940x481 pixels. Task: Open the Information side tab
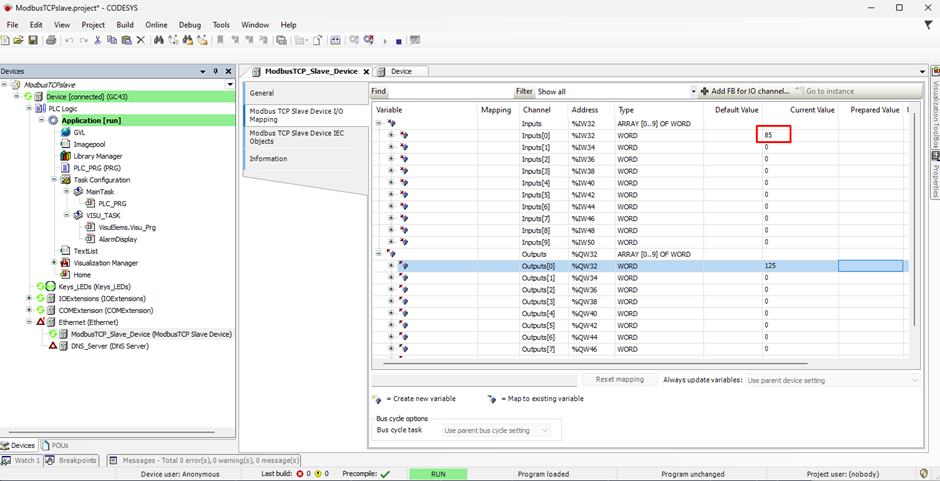pyautogui.click(x=306, y=159)
